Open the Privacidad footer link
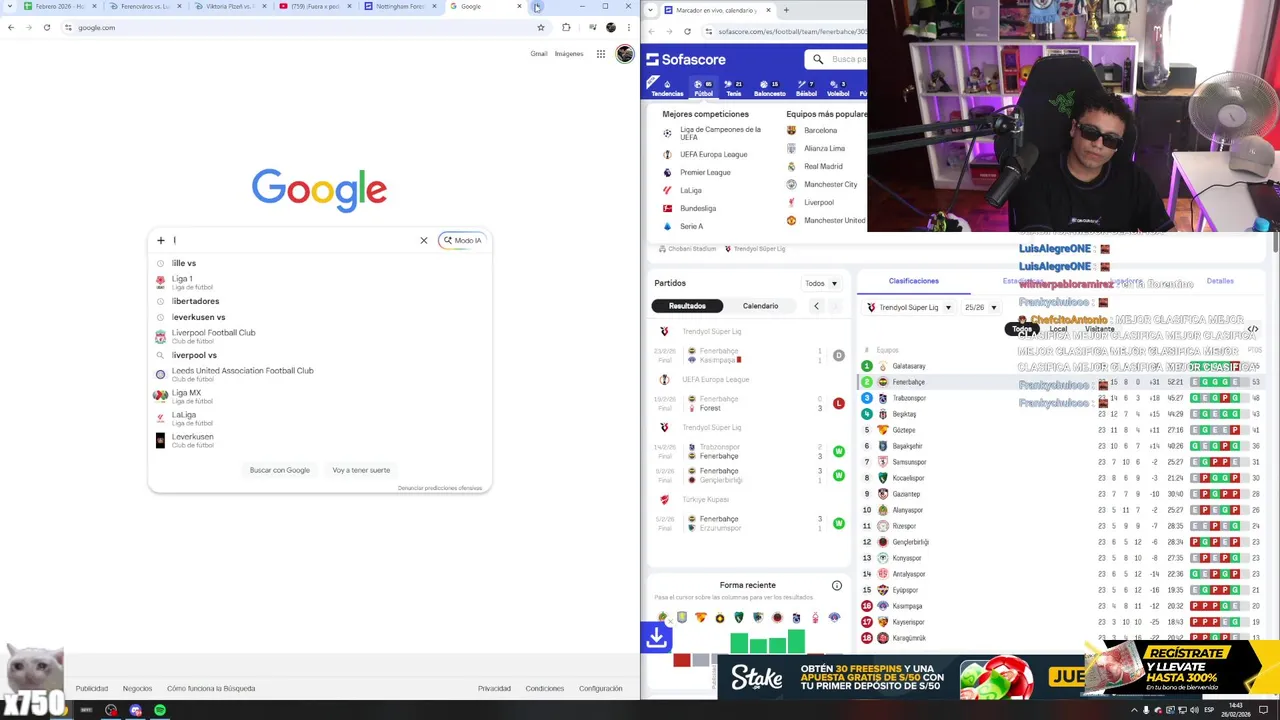The height and width of the screenshot is (720, 1280). click(494, 688)
